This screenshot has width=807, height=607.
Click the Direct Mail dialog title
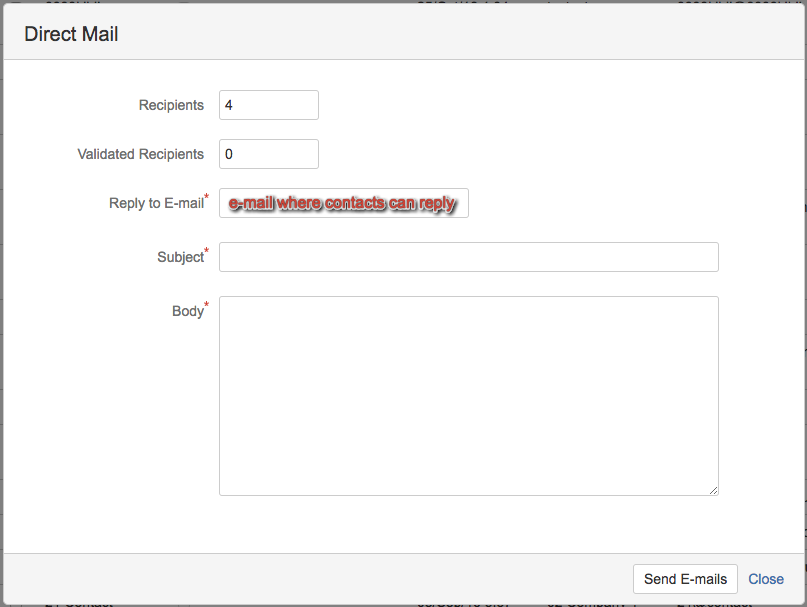point(71,34)
